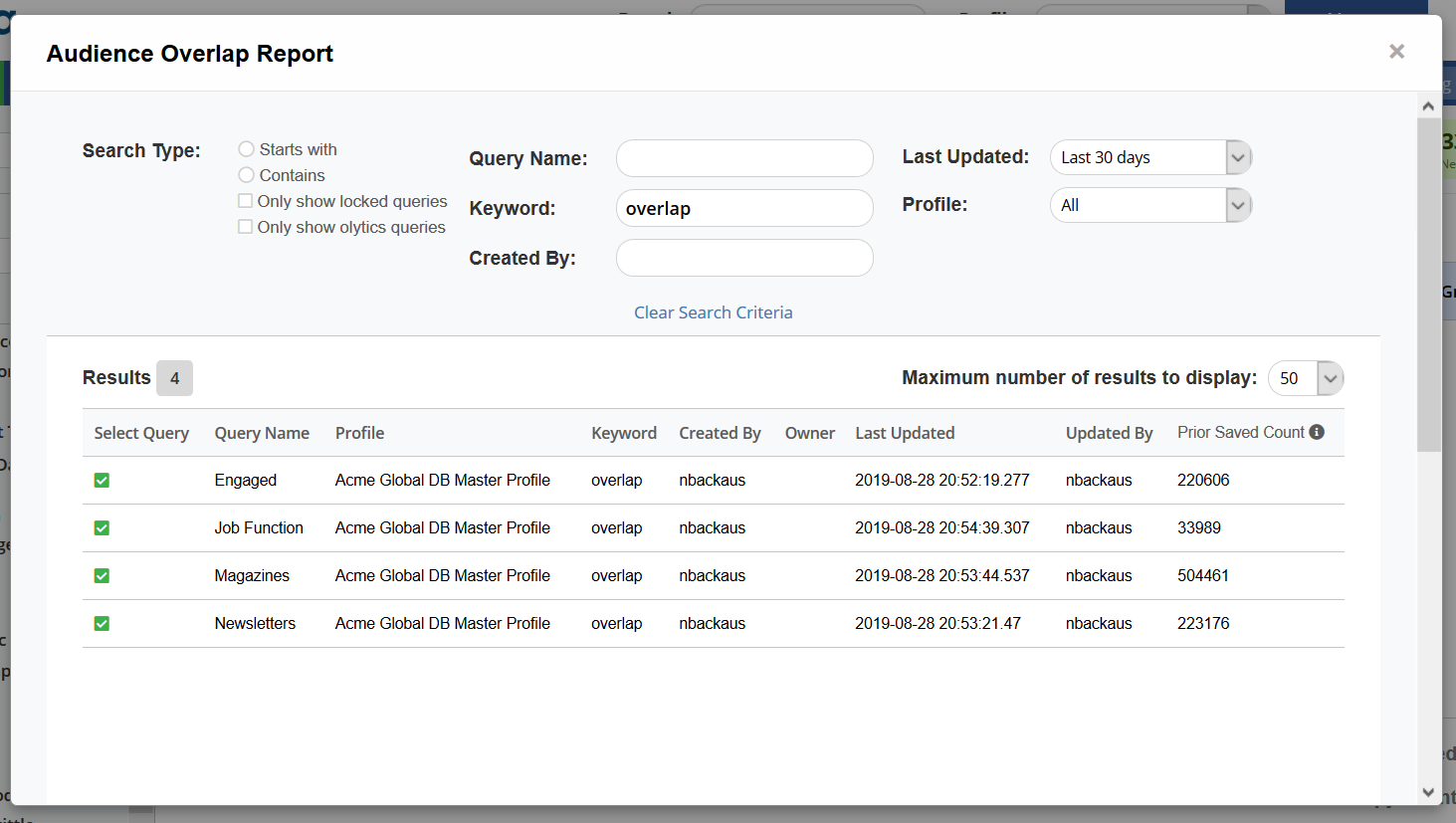This screenshot has width=1456, height=823.
Task: Open the Last Updated dropdown
Action: pos(1150,157)
